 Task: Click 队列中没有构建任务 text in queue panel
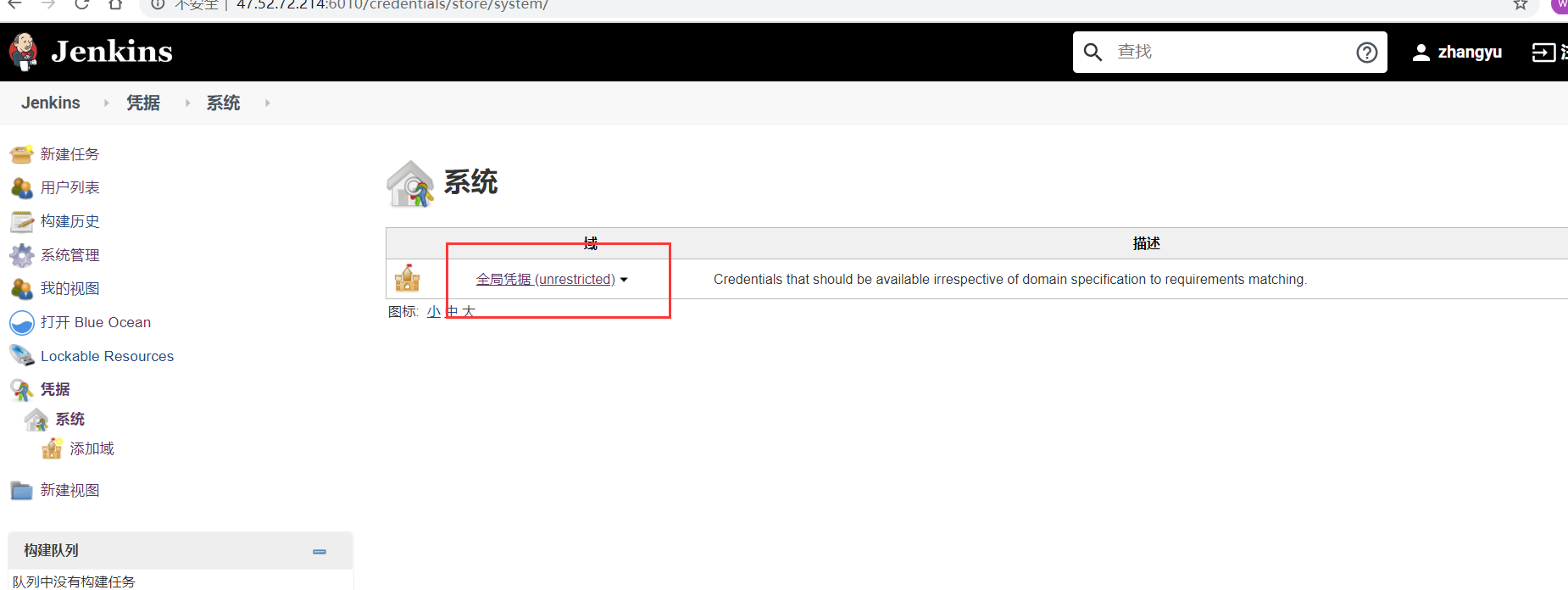(x=74, y=582)
